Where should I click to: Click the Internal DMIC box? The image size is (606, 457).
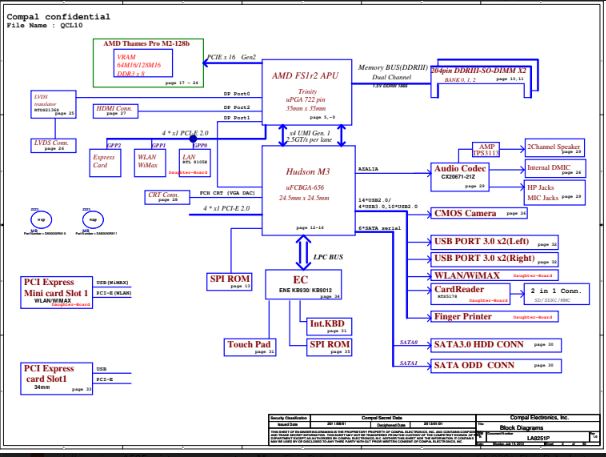pos(555,169)
